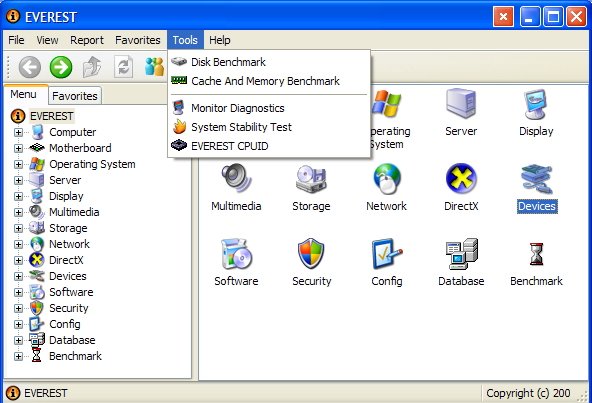Expand the Computer tree node
Viewport: 592px width, 403px height.
click(18, 132)
